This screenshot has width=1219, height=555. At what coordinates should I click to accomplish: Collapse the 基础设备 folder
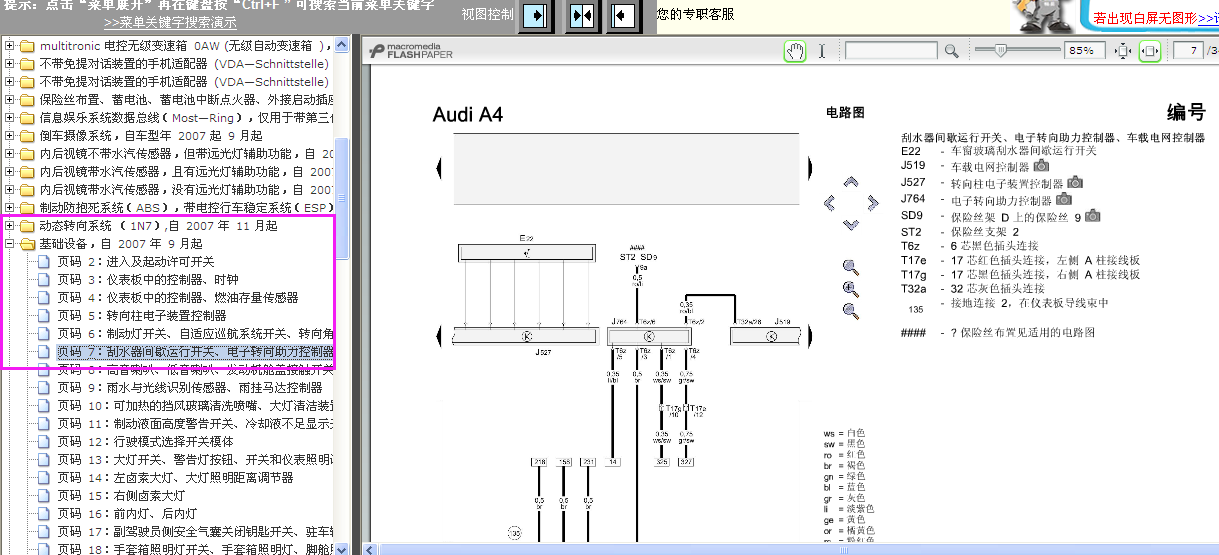[x=10, y=244]
